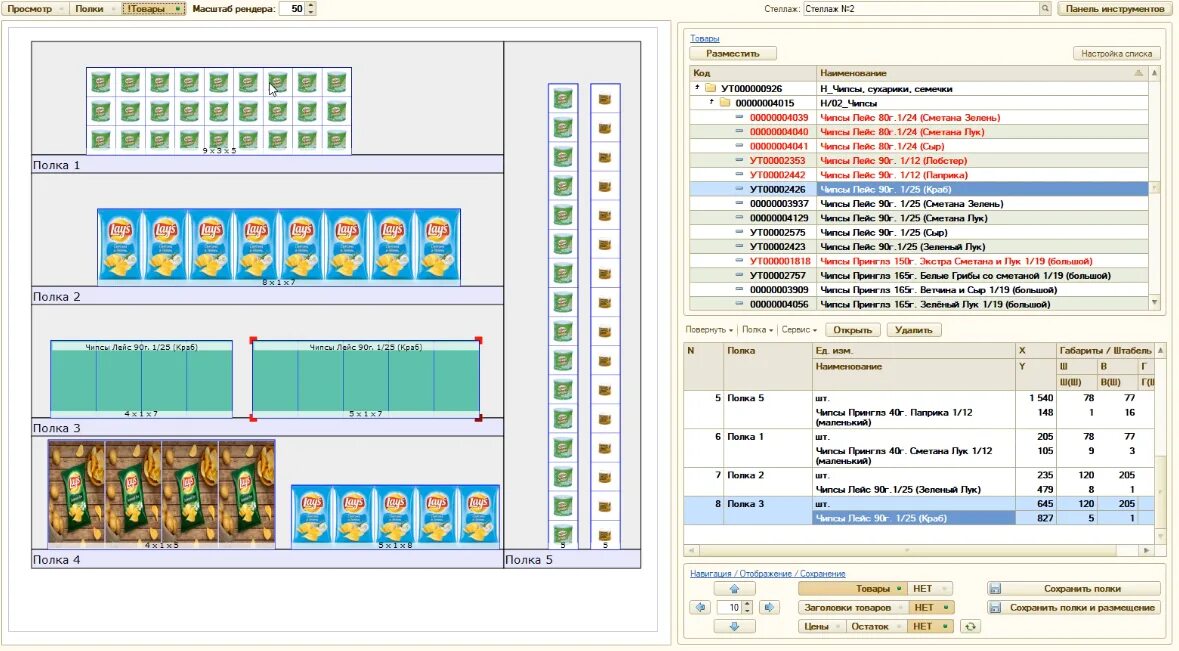This screenshot has width=1179, height=651.
Task: Click Сохранить полки и размещение button
Action: click(x=1074, y=607)
